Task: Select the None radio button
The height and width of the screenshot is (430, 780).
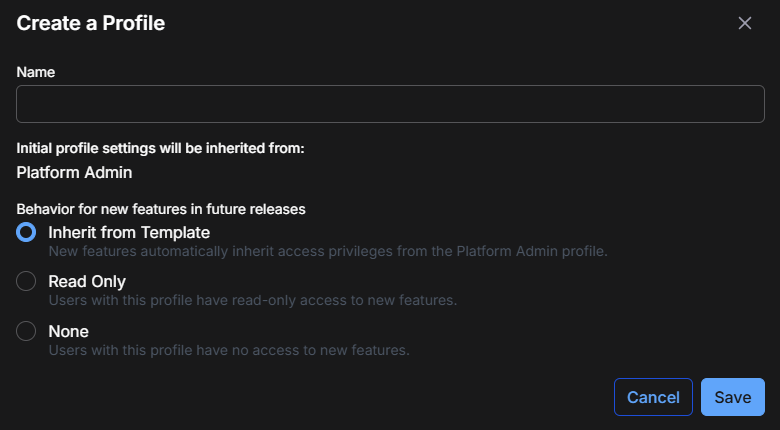Action: point(27,331)
